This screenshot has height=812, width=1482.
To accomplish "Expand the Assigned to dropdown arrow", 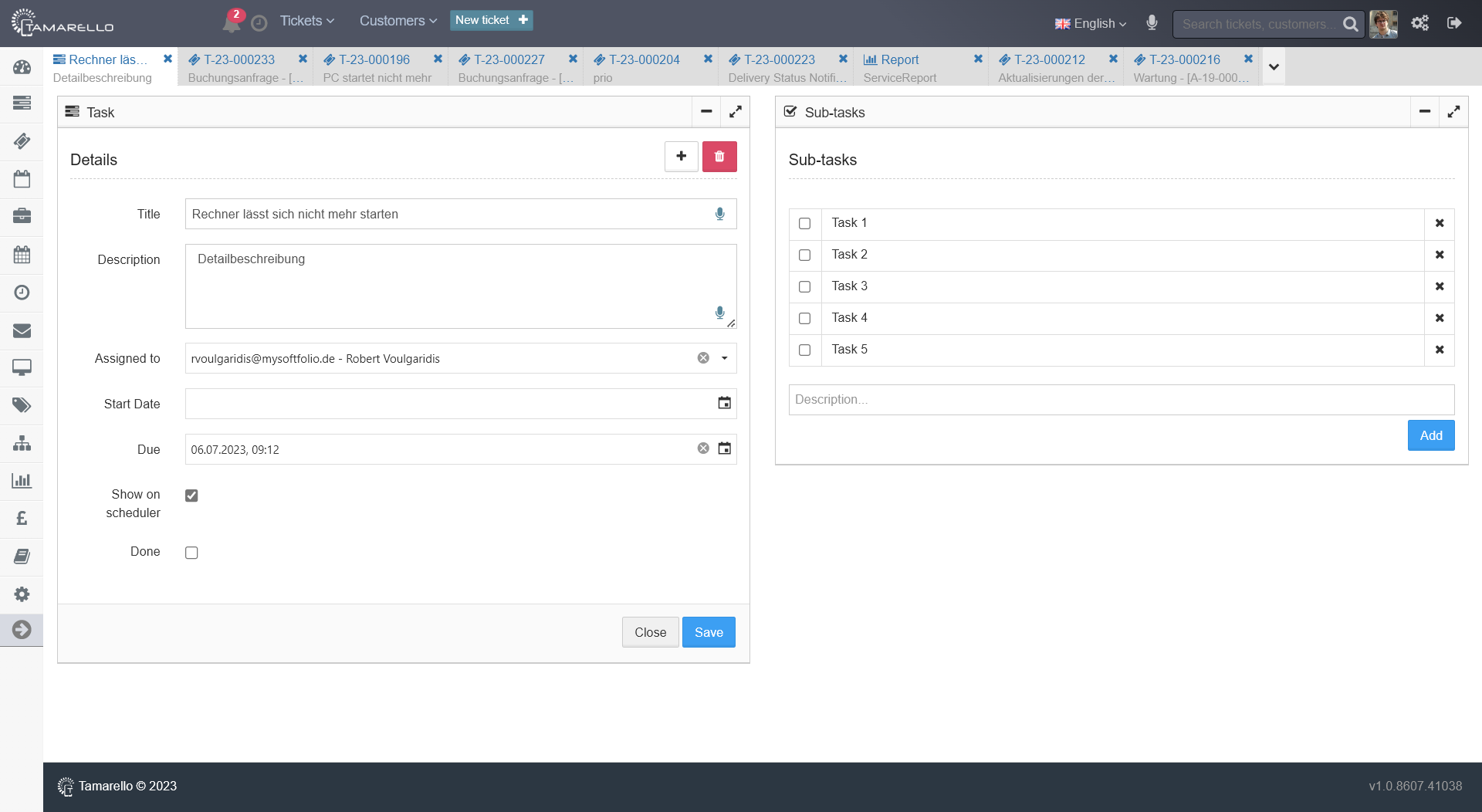I will [x=724, y=358].
